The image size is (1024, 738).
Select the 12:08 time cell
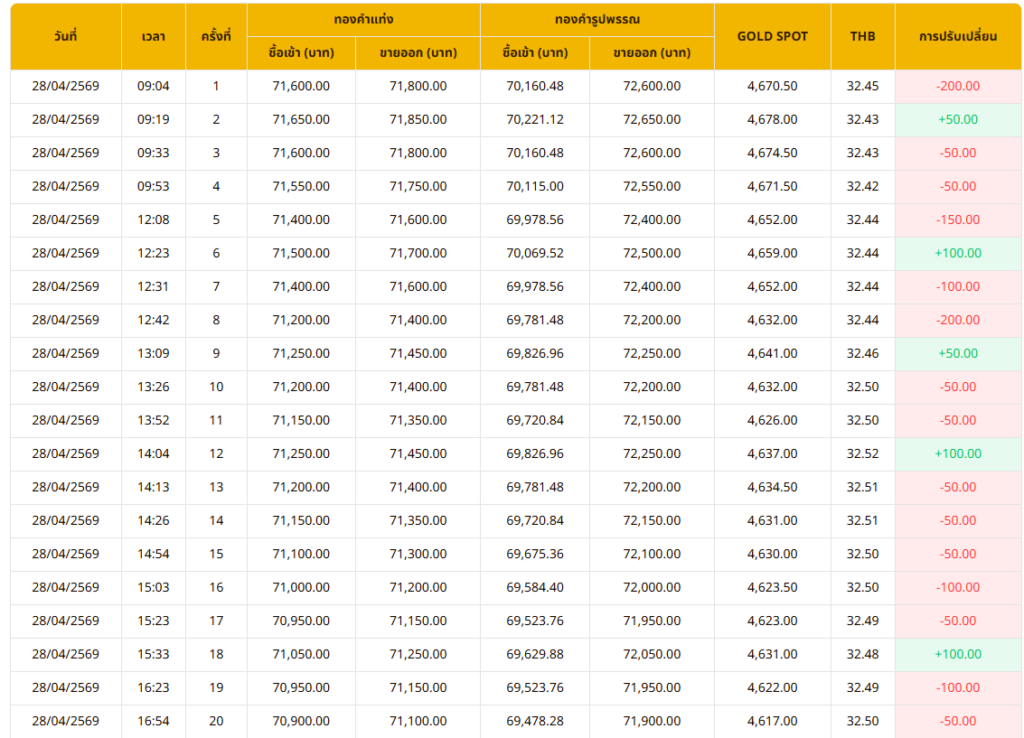tap(153, 220)
